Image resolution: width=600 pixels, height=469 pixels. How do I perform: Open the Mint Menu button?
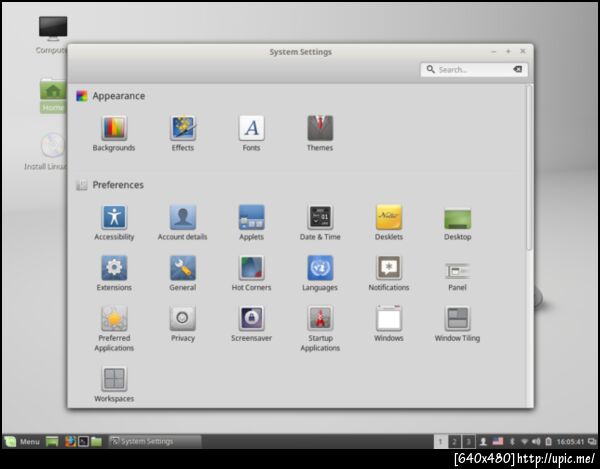tap(22, 441)
